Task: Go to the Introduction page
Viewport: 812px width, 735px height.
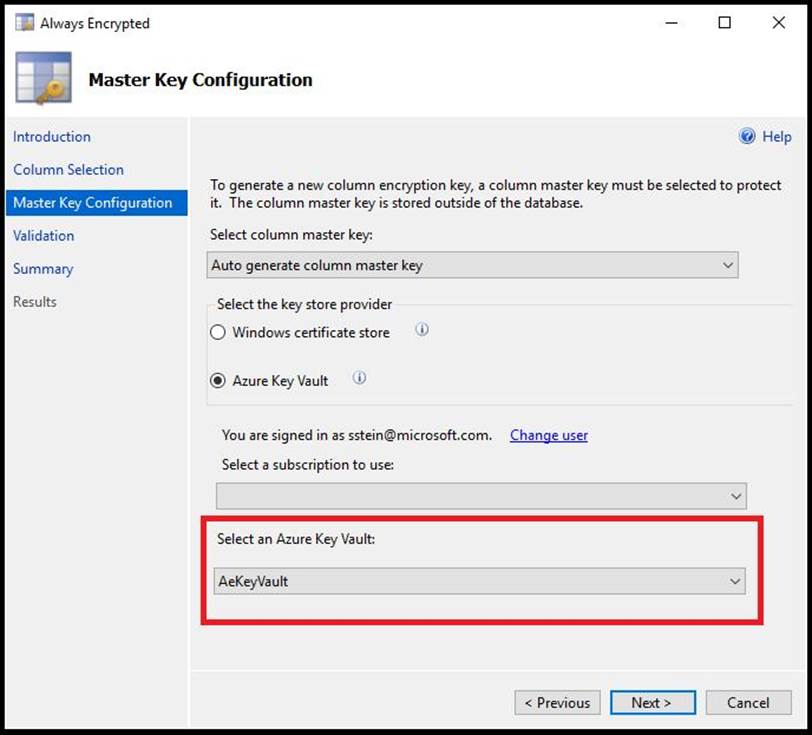Action: click(x=52, y=137)
